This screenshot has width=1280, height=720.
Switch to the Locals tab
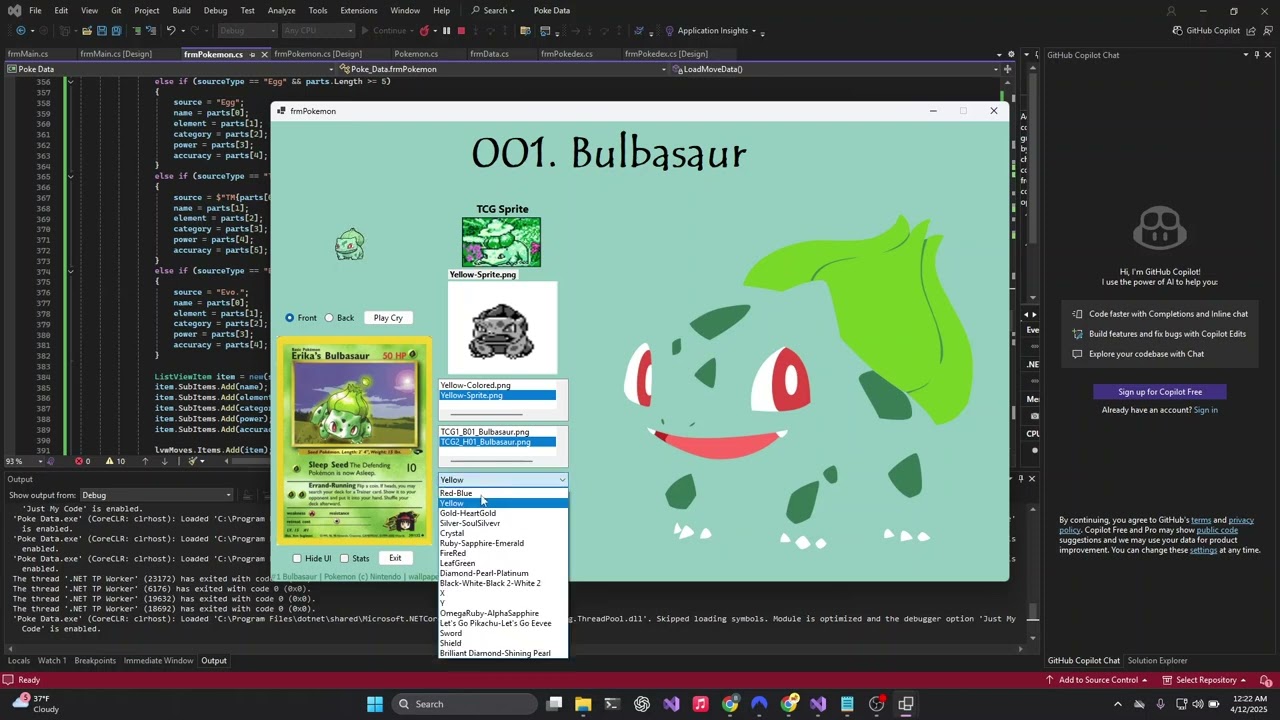pos(19,661)
